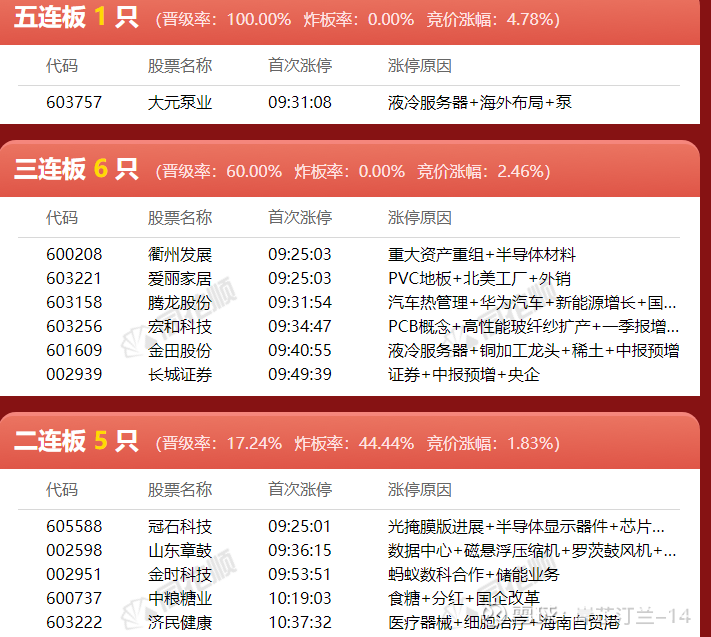
Task: Click 首次涨停 column header in 三连板 table
Action: 300,217
